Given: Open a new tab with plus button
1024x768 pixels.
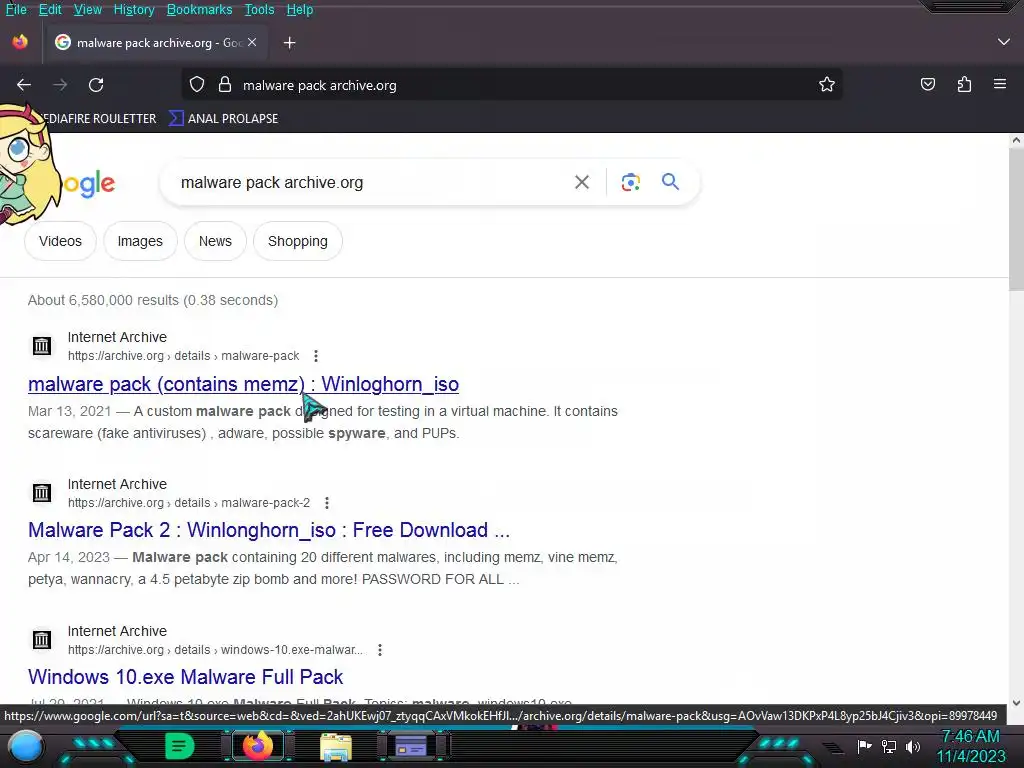Looking at the screenshot, I should [x=289, y=43].
